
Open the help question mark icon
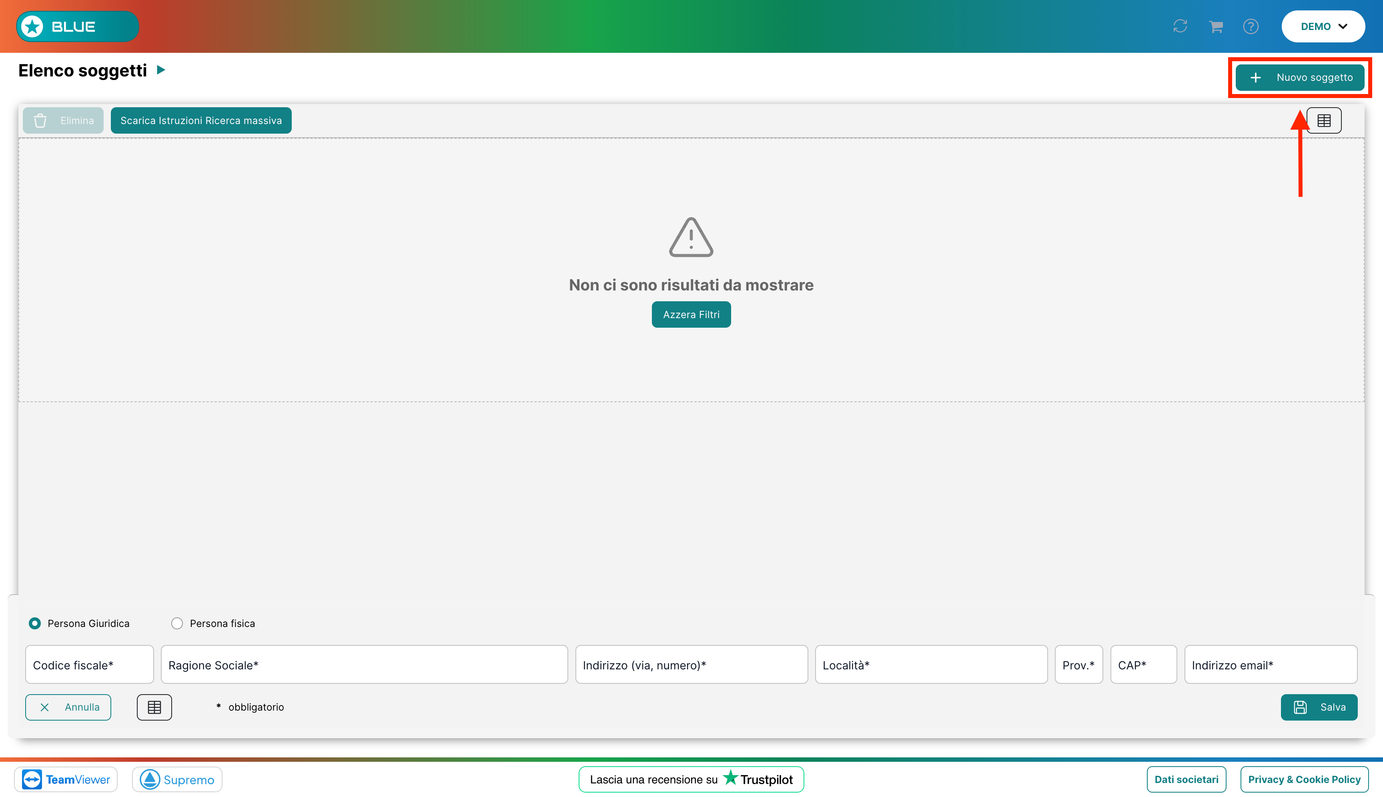(x=1251, y=26)
